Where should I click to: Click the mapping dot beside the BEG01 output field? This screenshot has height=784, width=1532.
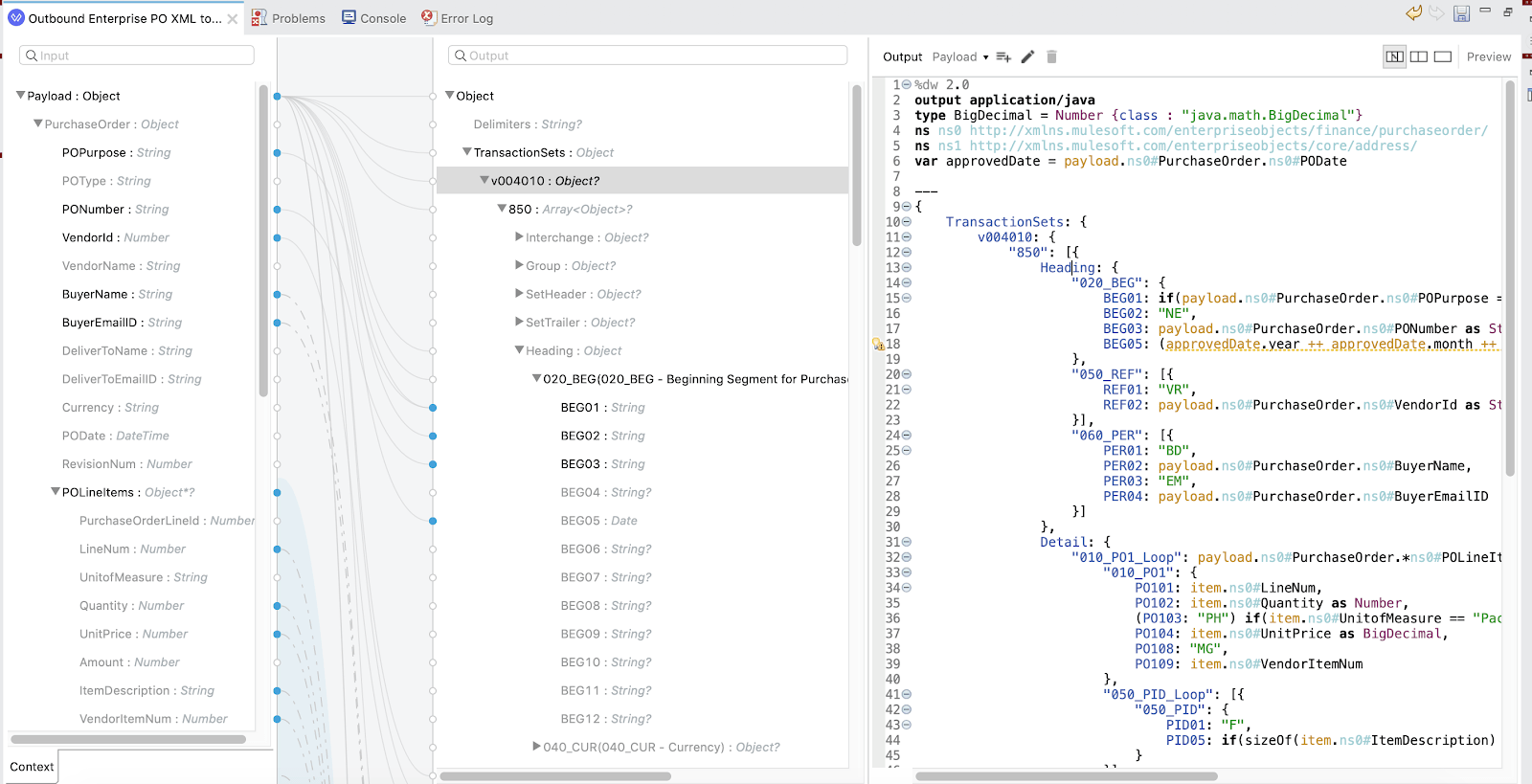433,408
